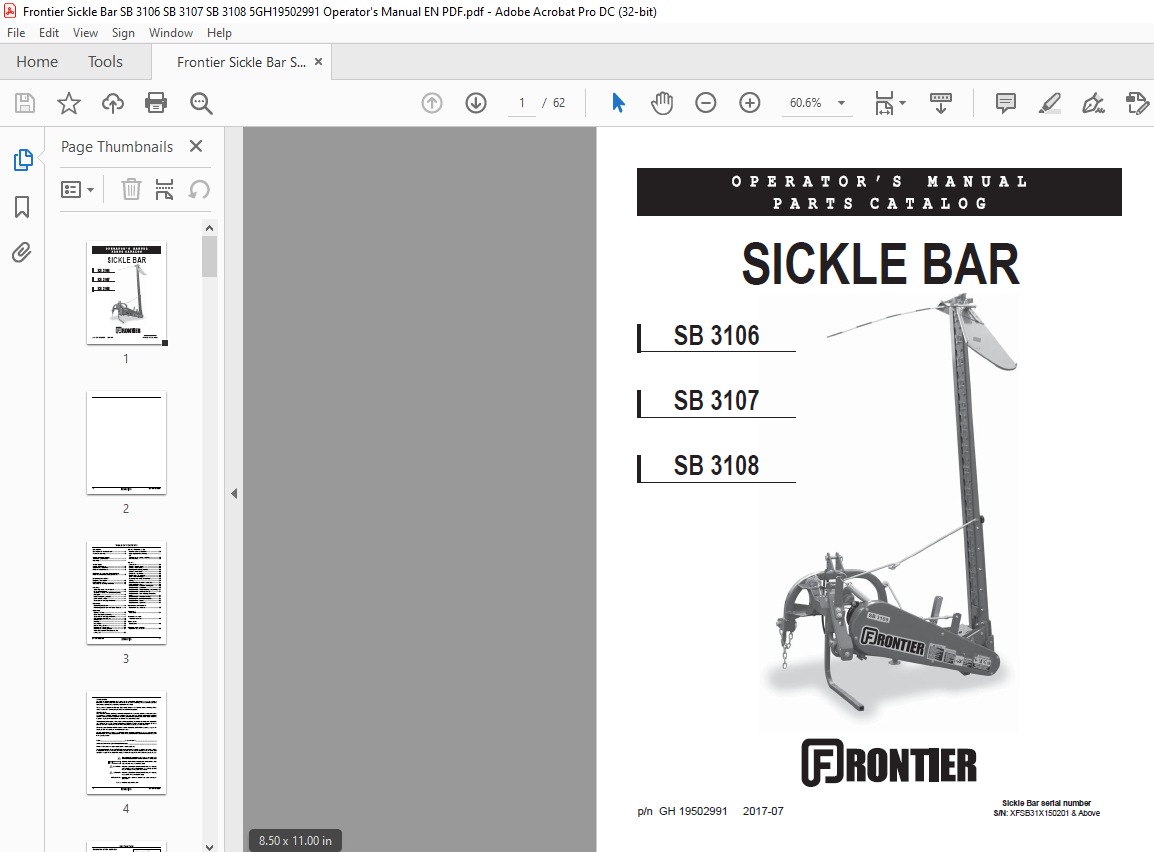Go to previous page arrow icon
Viewport: 1154px width, 852px height.
(x=432, y=103)
